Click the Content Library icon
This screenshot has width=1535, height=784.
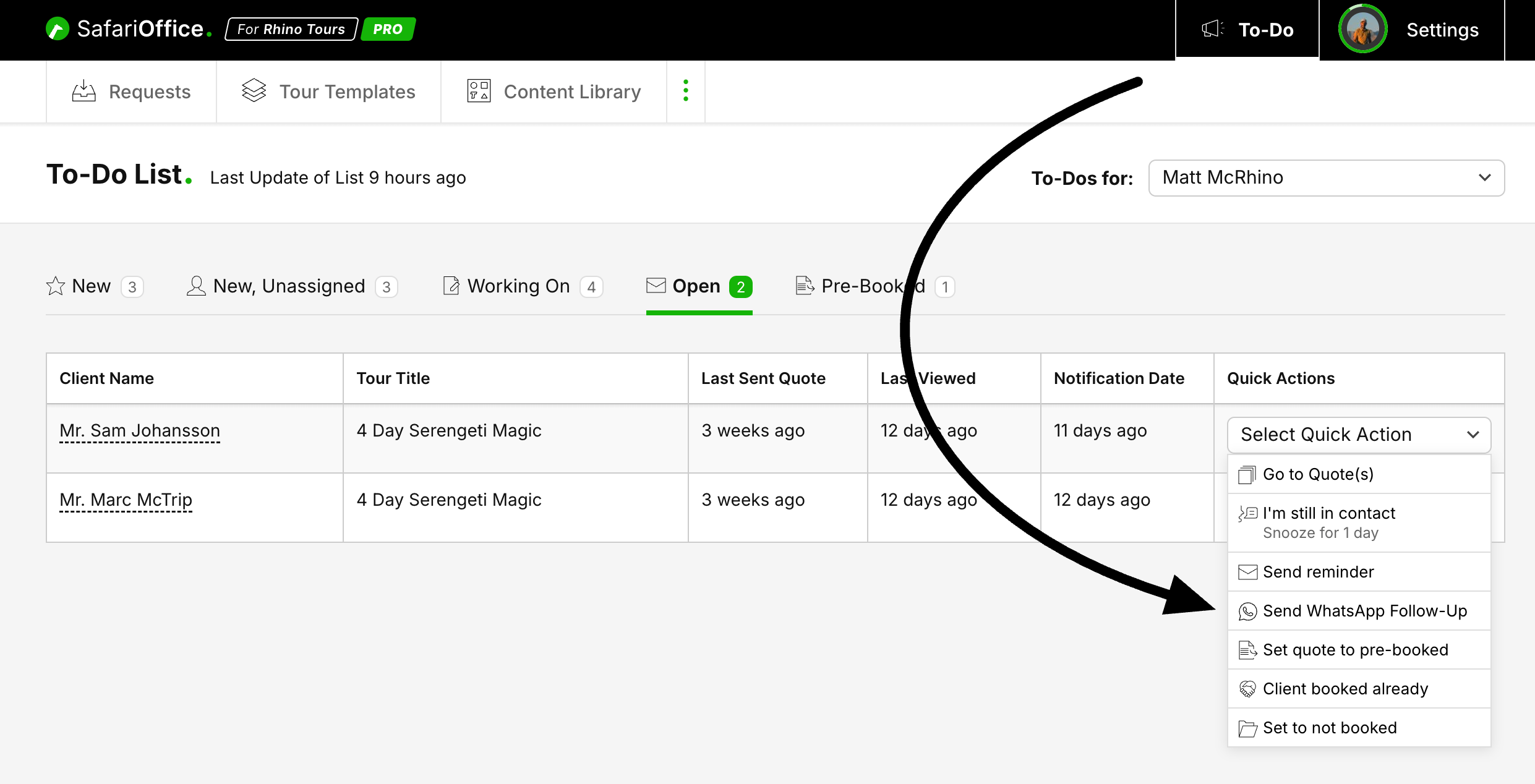click(479, 92)
